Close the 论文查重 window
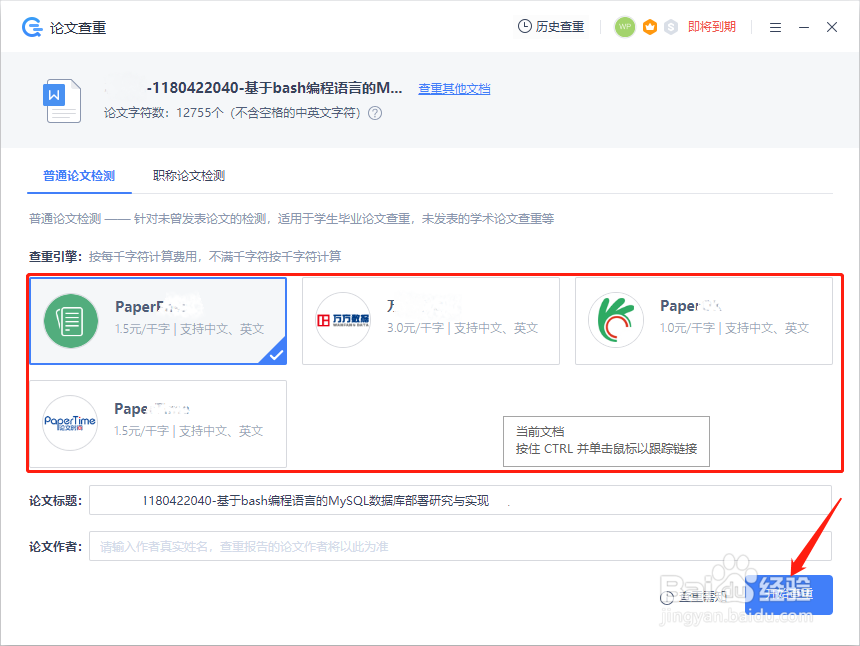Screen dimensions: 860x646 (832, 27)
